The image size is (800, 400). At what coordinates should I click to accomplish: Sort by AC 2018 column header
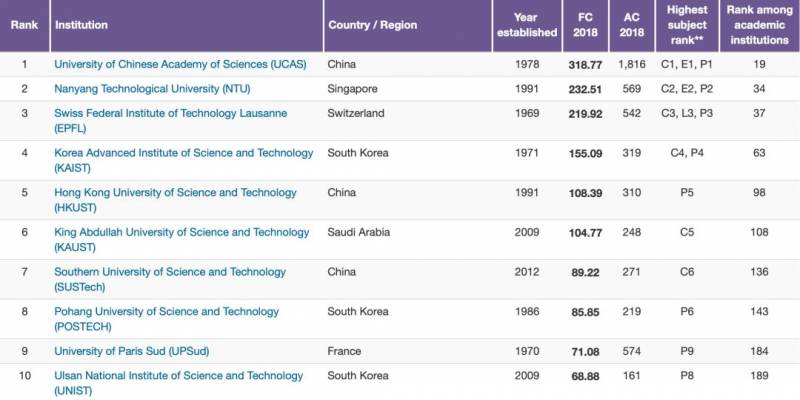tap(631, 25)
